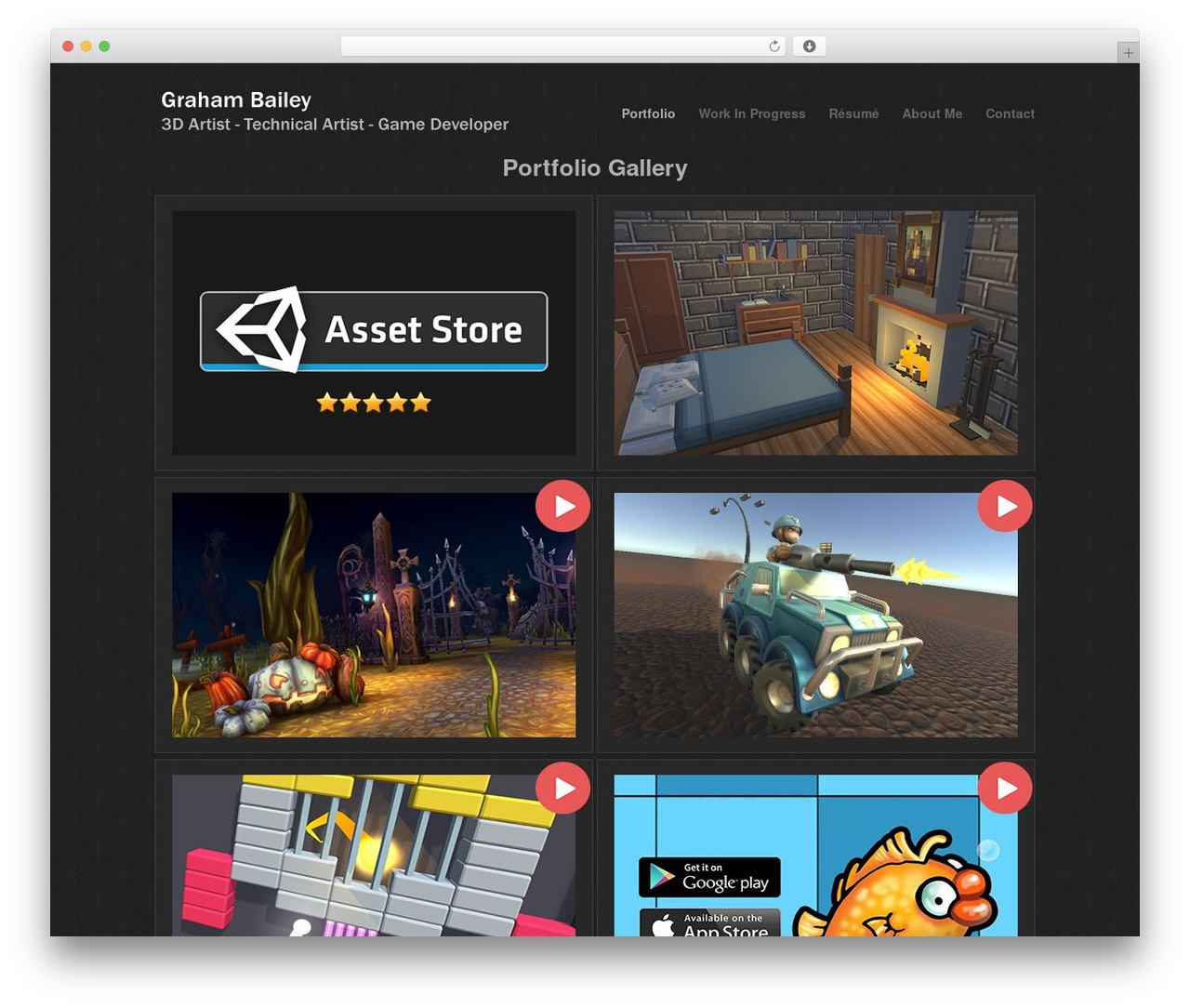The height and width of the screenshot is (1008, 1190).
Task: Play the orange fish game video
Action: pos(1005,788)
